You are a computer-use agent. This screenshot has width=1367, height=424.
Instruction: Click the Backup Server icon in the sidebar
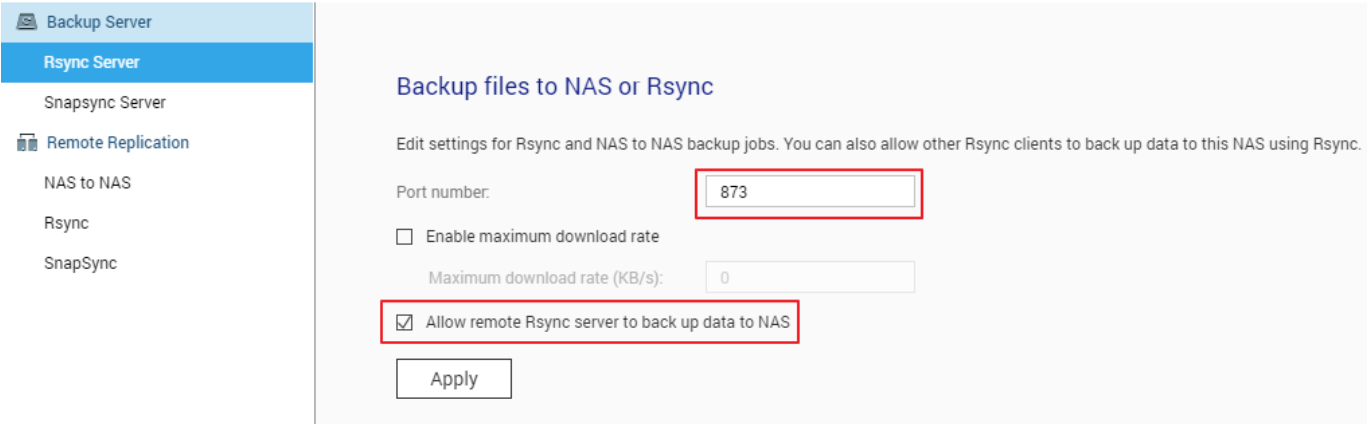tap(27, 21)
